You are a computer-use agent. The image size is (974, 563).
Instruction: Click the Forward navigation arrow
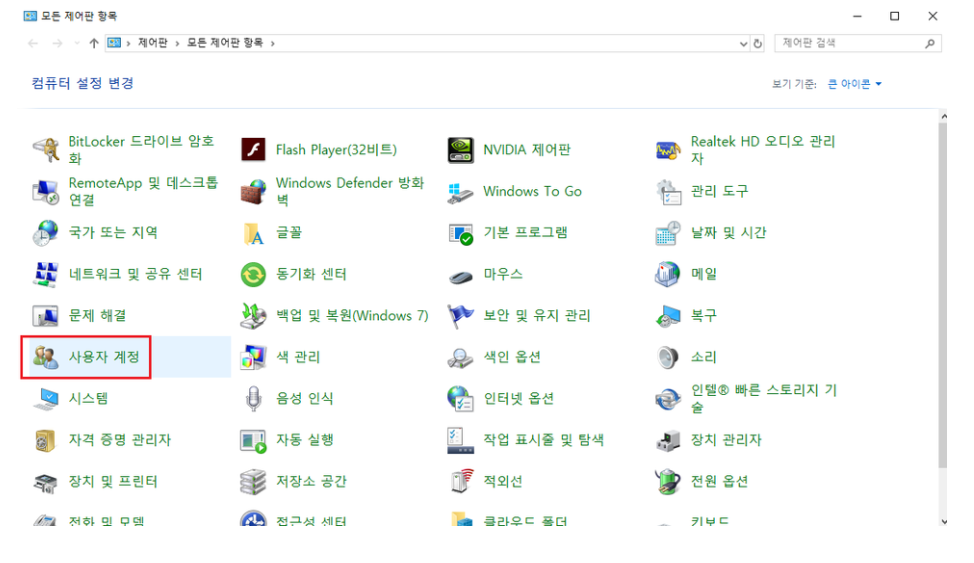coord(57,43)
